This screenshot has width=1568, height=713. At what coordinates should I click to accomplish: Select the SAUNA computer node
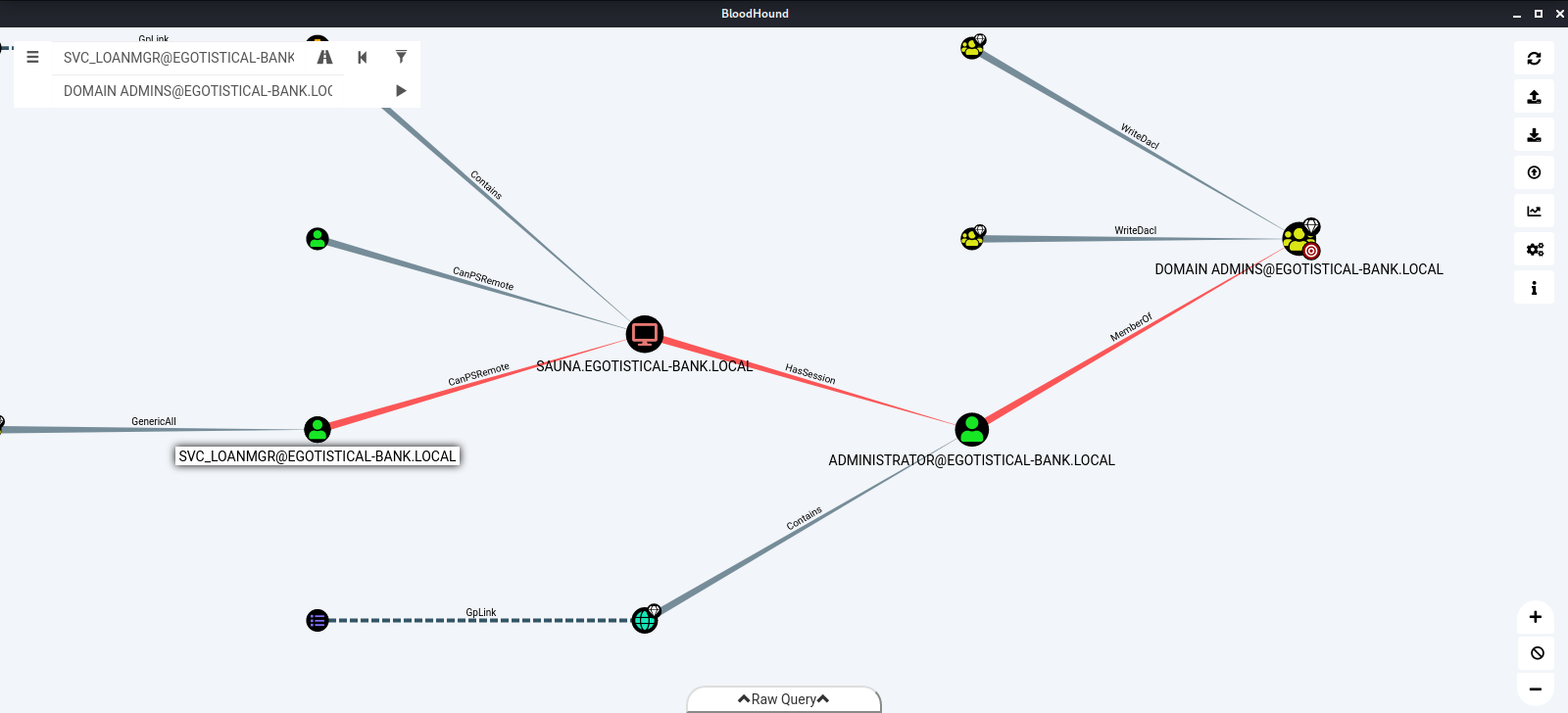(x=644, y=334)
